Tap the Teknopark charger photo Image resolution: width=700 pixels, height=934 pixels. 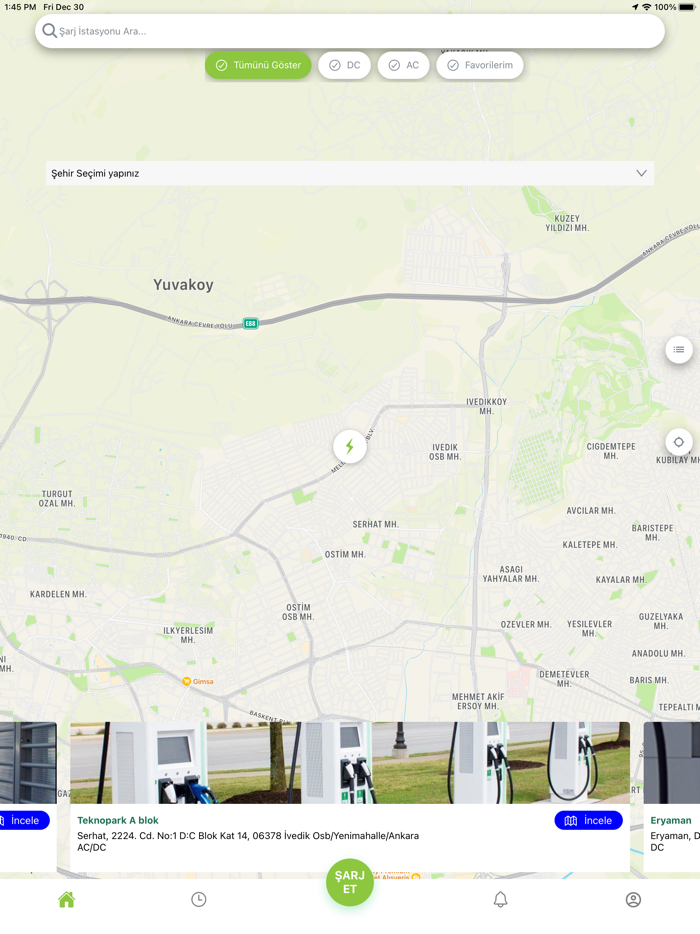coord(350,762)
